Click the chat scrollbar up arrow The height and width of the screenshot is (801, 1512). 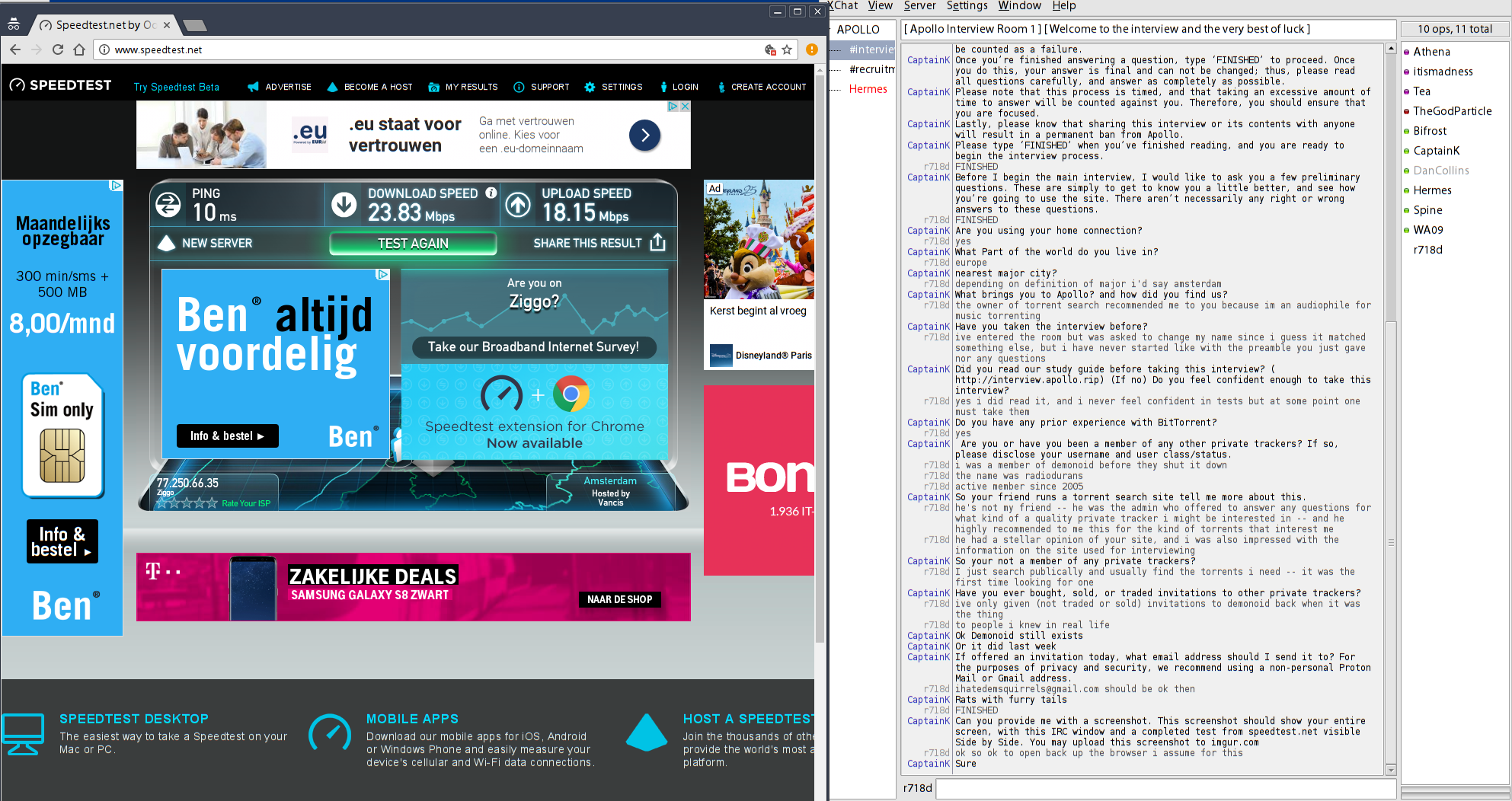pyautogui.click(x=1390, y=49)
